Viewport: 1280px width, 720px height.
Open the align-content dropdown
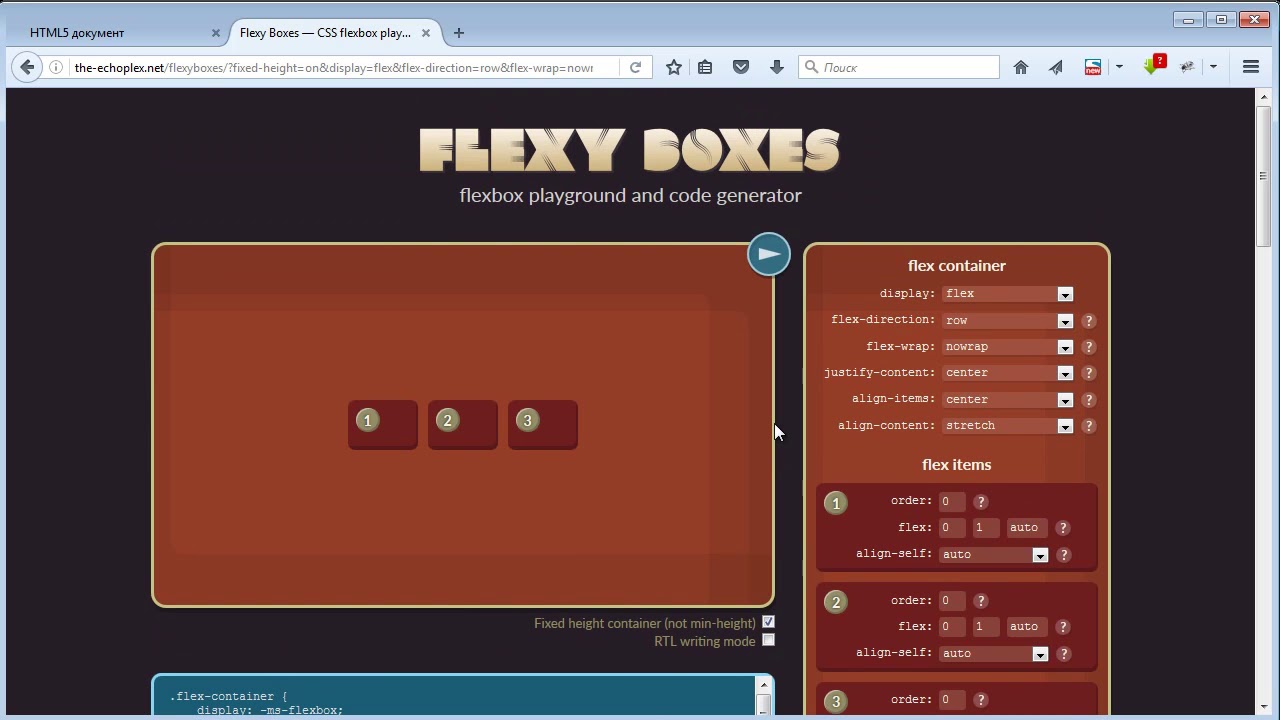point(1008,426)
